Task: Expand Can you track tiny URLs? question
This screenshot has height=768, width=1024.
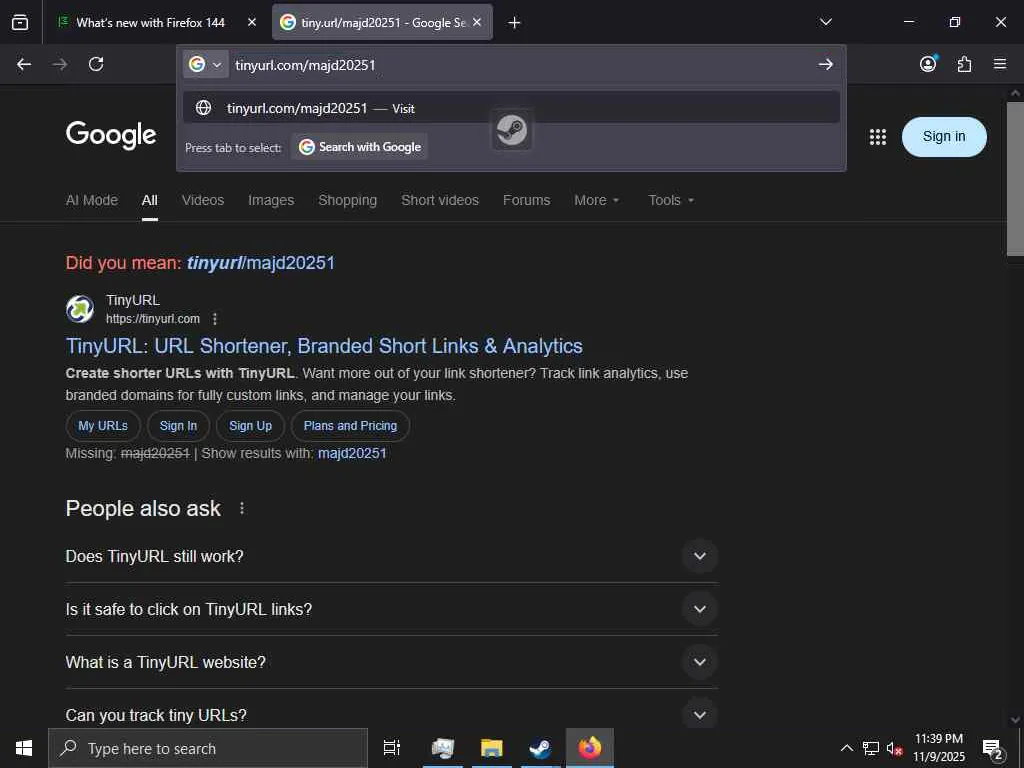Action: [392, 714]
